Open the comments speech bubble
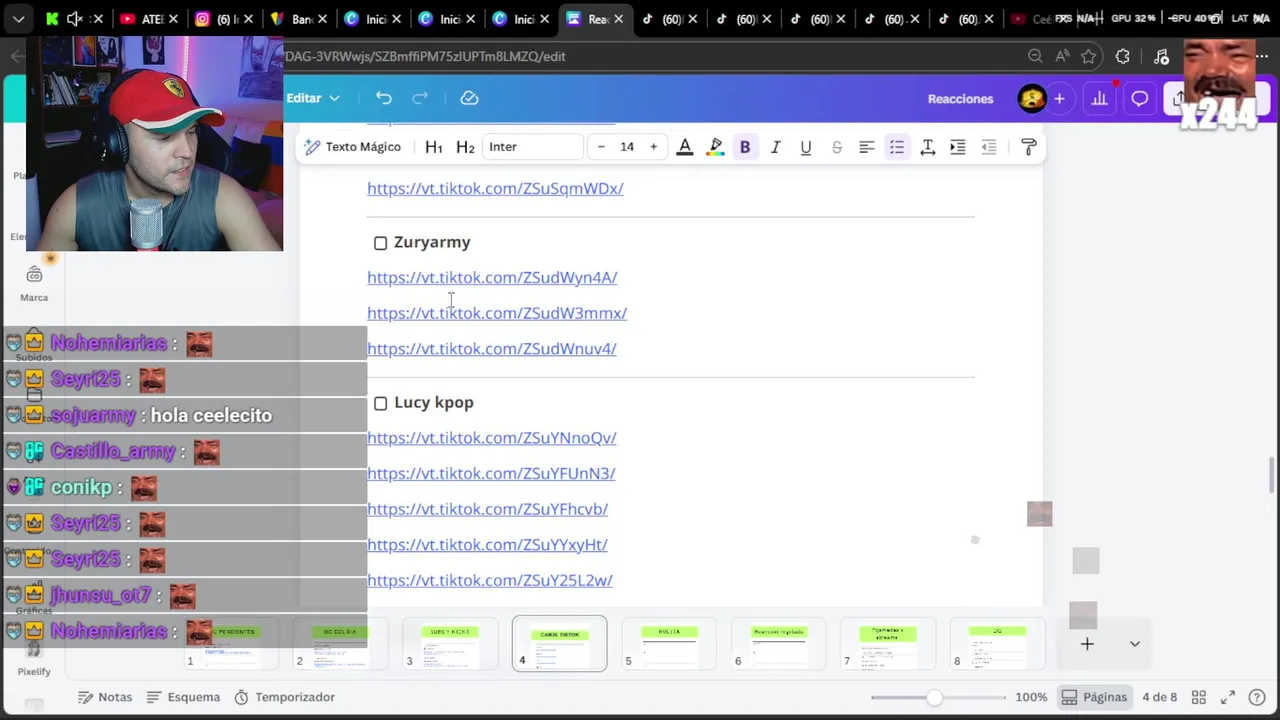The height and width of the screenshot is (720, 1280). click(1139, 99)
